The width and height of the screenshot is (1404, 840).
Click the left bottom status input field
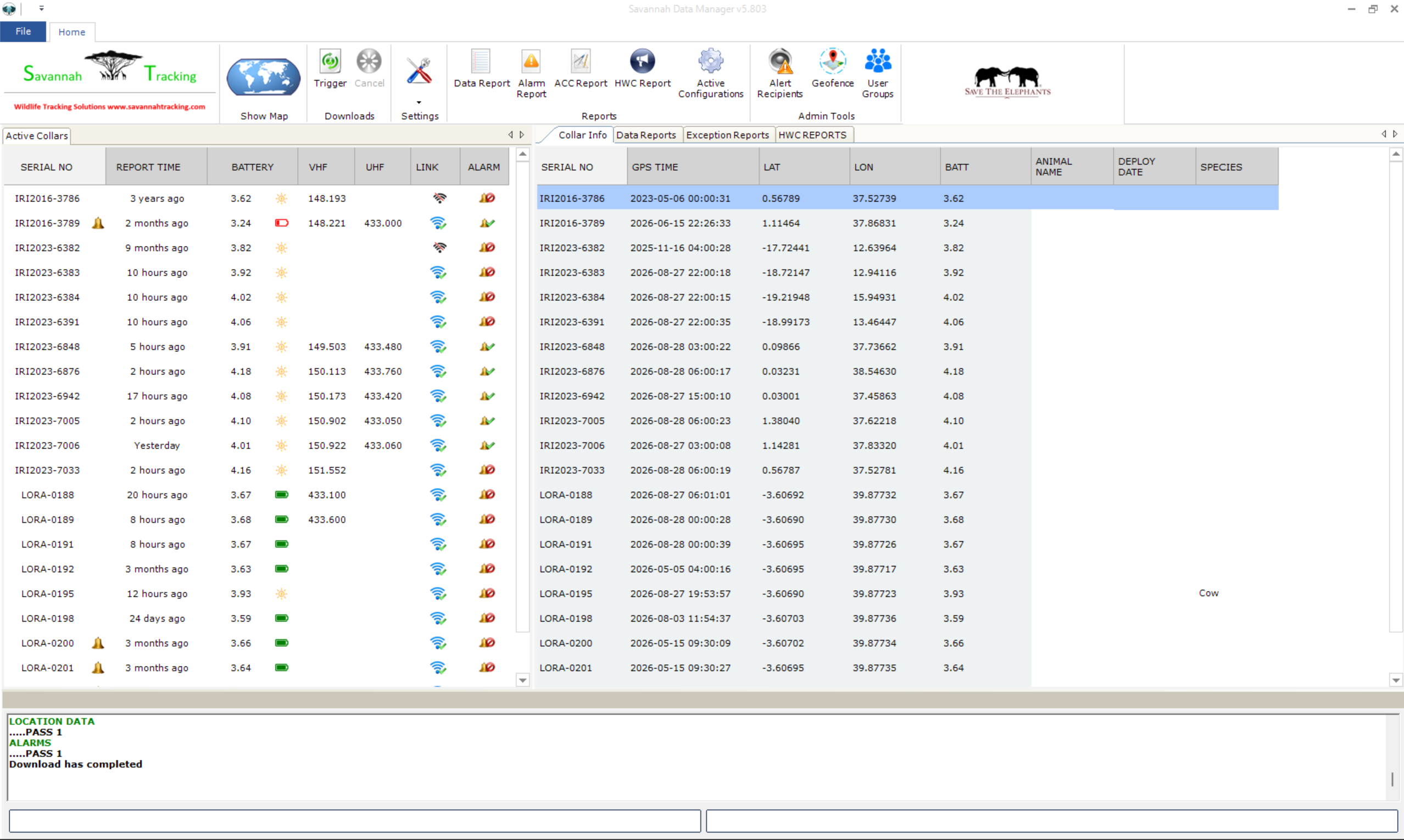(x=354, y=820)
